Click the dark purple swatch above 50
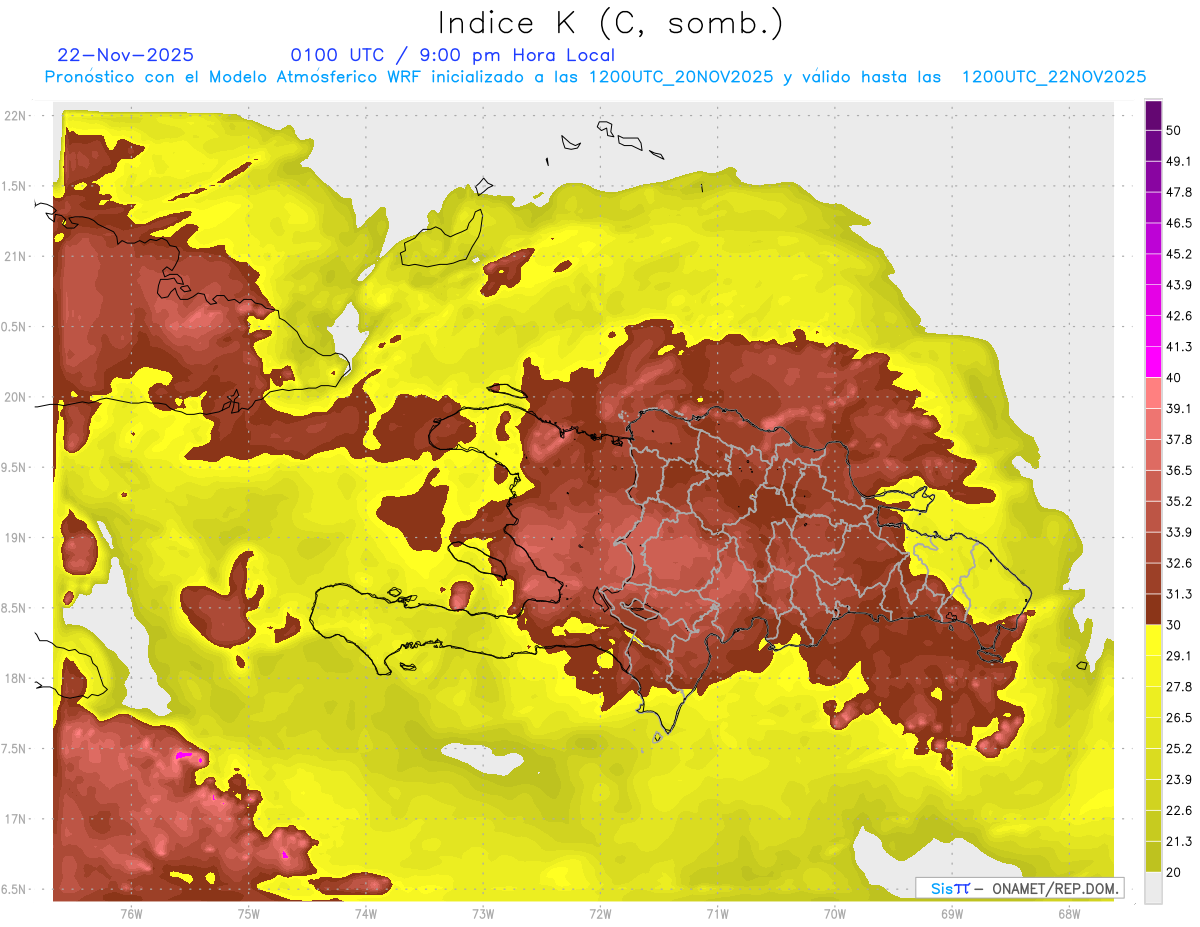Image resolution: width=1200 pixels, height=927 pixels. coord(1153,116)
